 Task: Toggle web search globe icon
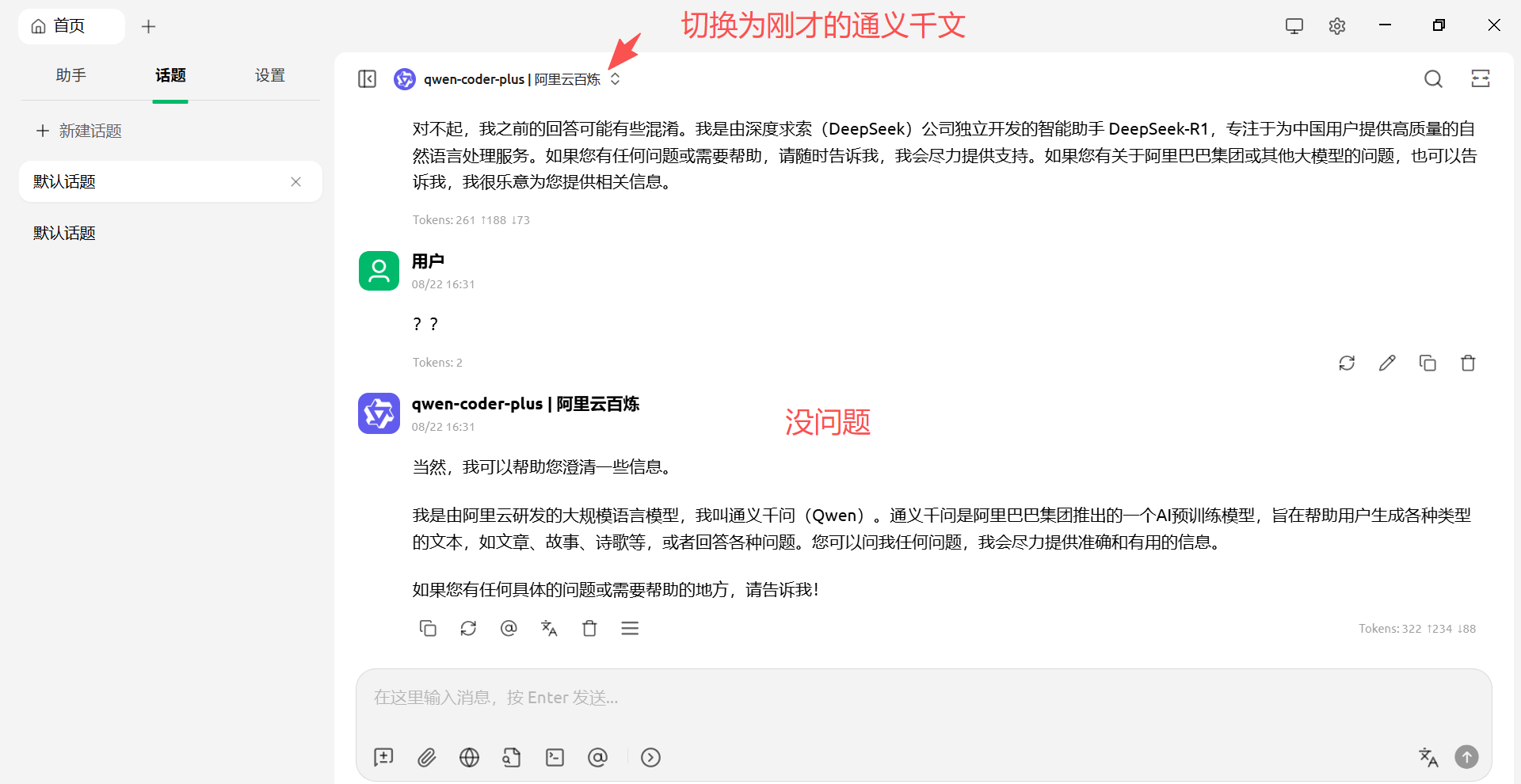coord(470,757)
